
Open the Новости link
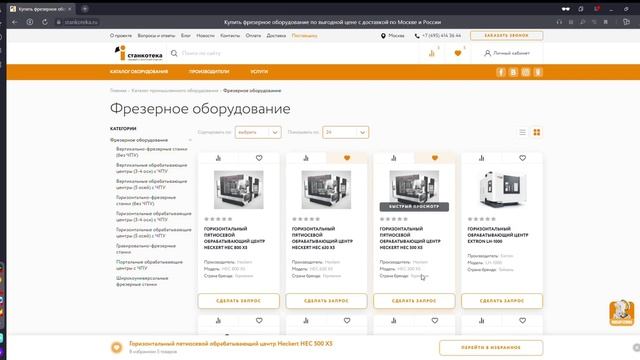205,36
